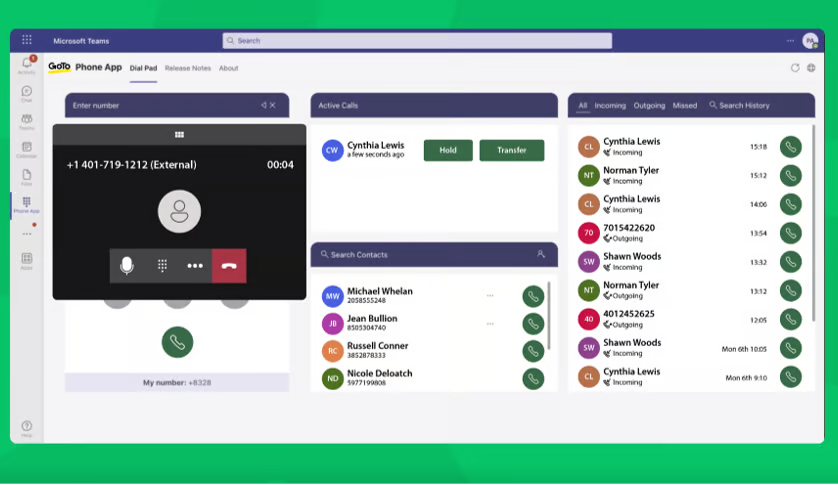Clear the entered number with X icon
838x485 pixels.
[273, 105]
